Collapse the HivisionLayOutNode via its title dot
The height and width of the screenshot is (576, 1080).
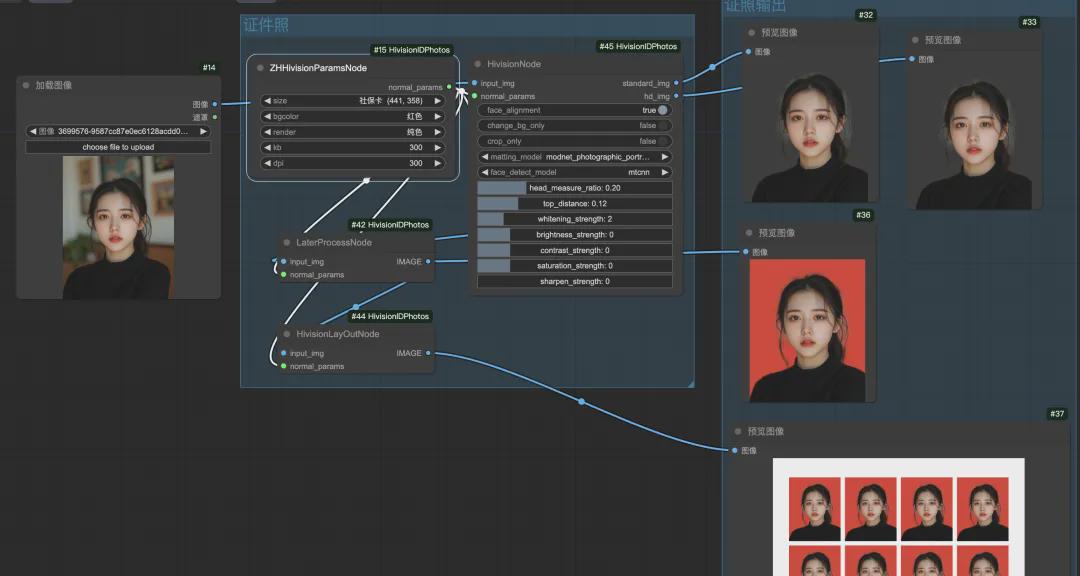pyautogui.click(x=287, y=334)
